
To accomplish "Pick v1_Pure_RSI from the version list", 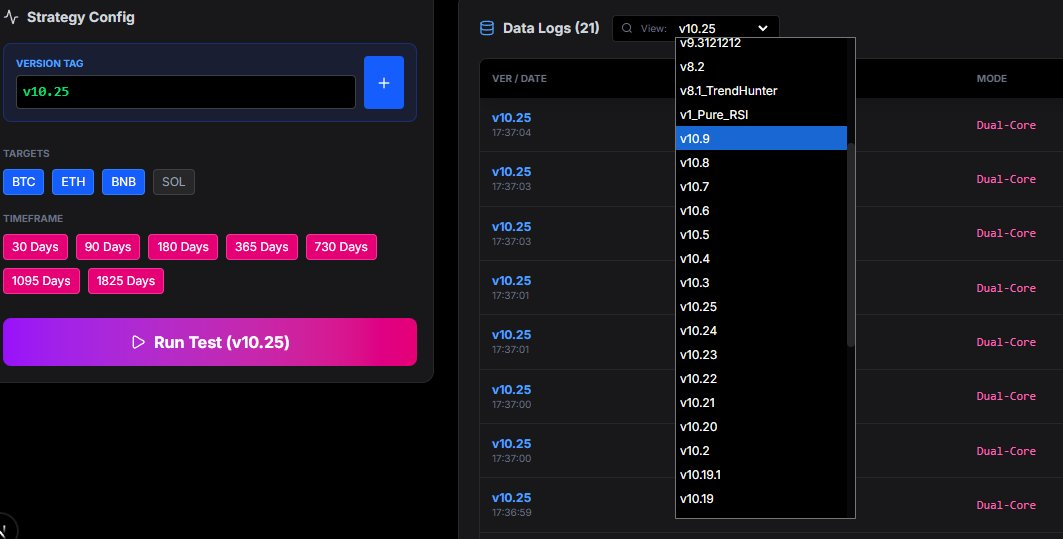I will coord(714,115).
